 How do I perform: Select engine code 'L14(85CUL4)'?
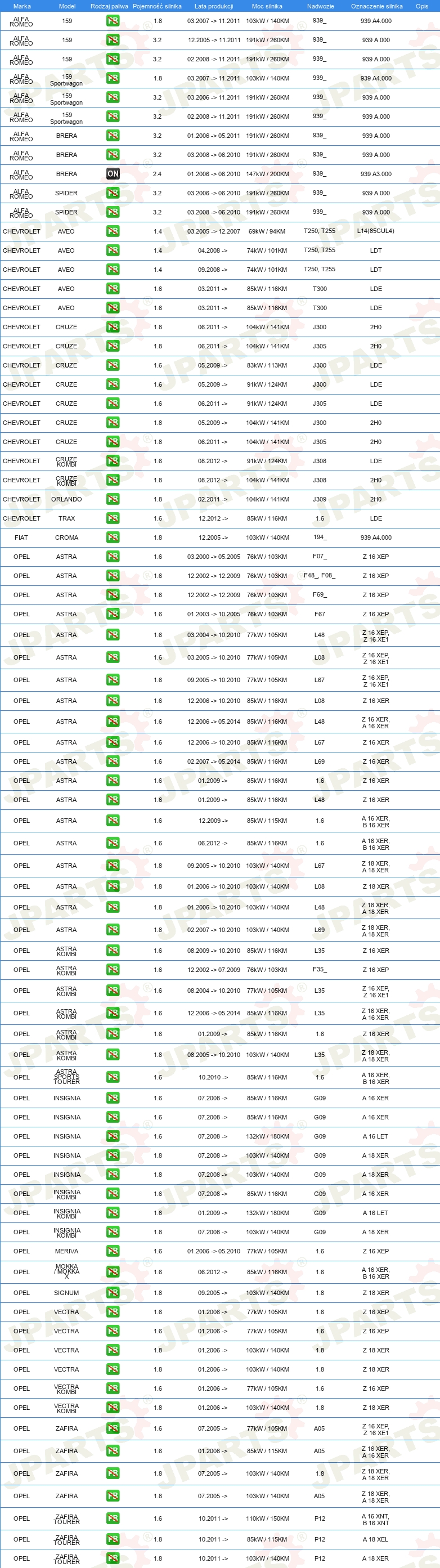pos(375,231)
